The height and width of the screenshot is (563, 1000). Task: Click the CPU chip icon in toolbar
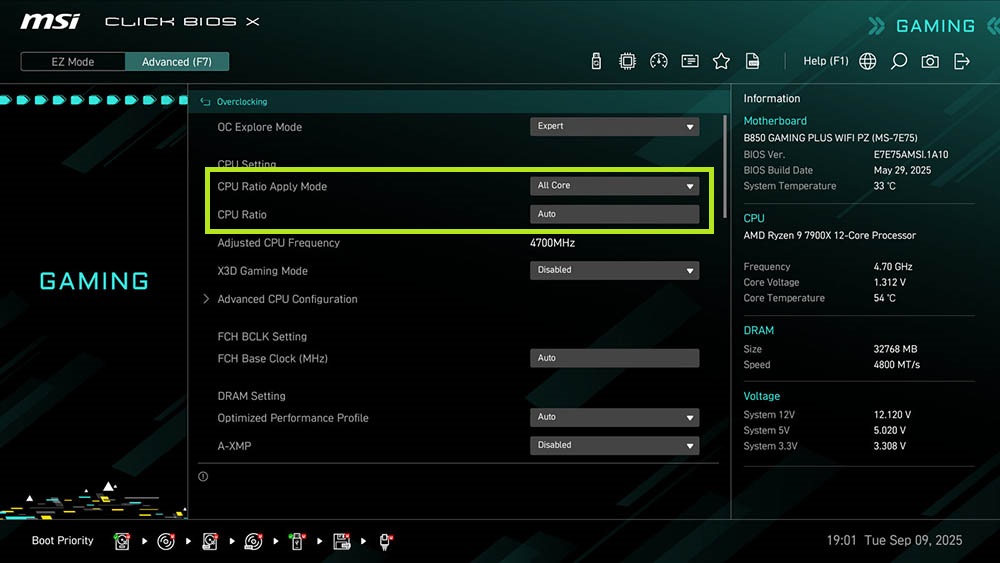[x=628, y=61]
